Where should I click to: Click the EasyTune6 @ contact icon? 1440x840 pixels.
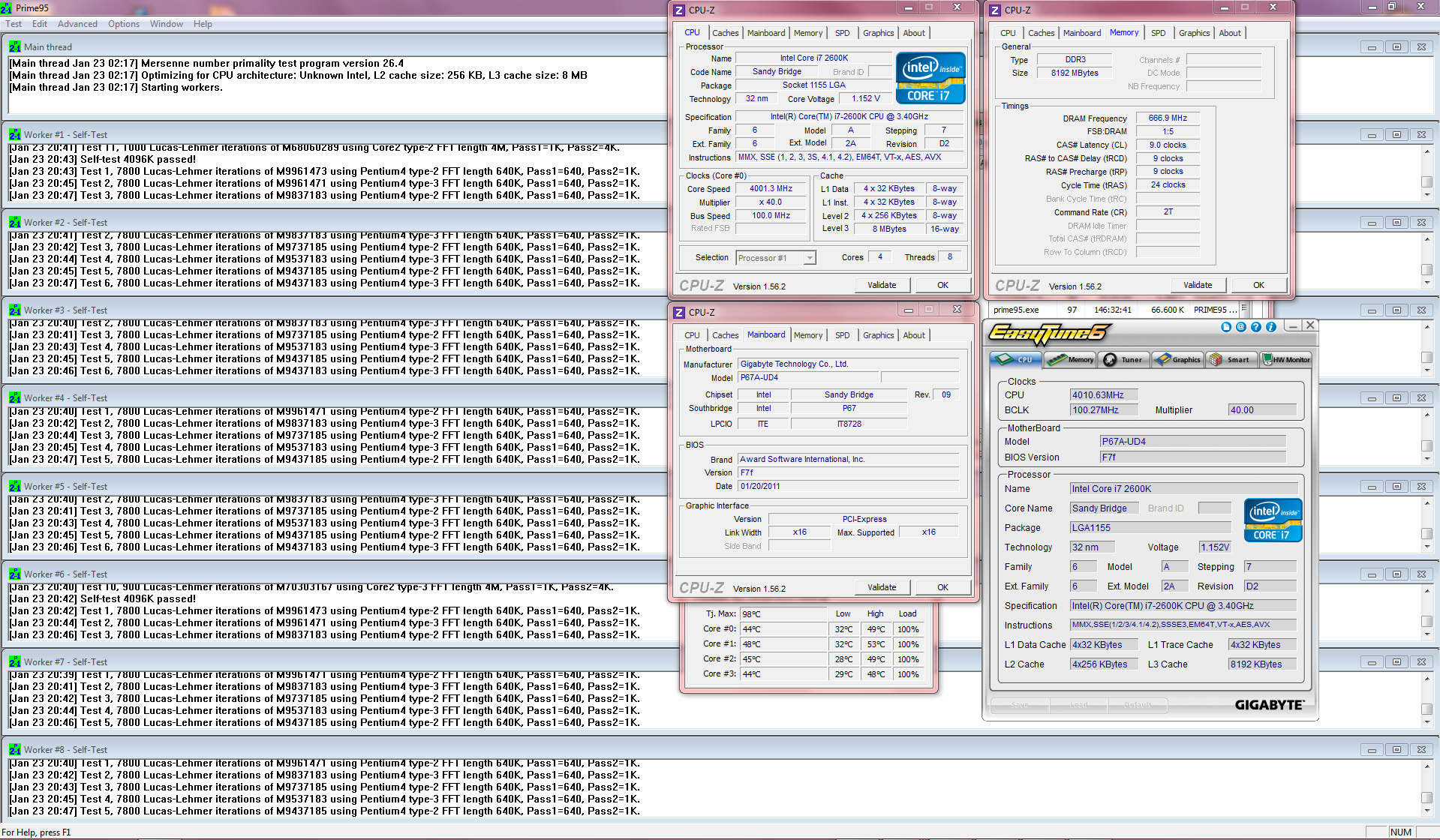coord(1241,327)
